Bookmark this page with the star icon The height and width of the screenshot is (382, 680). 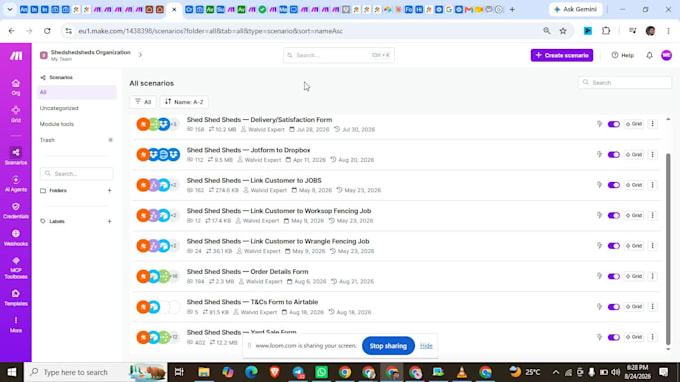point(563,31)
